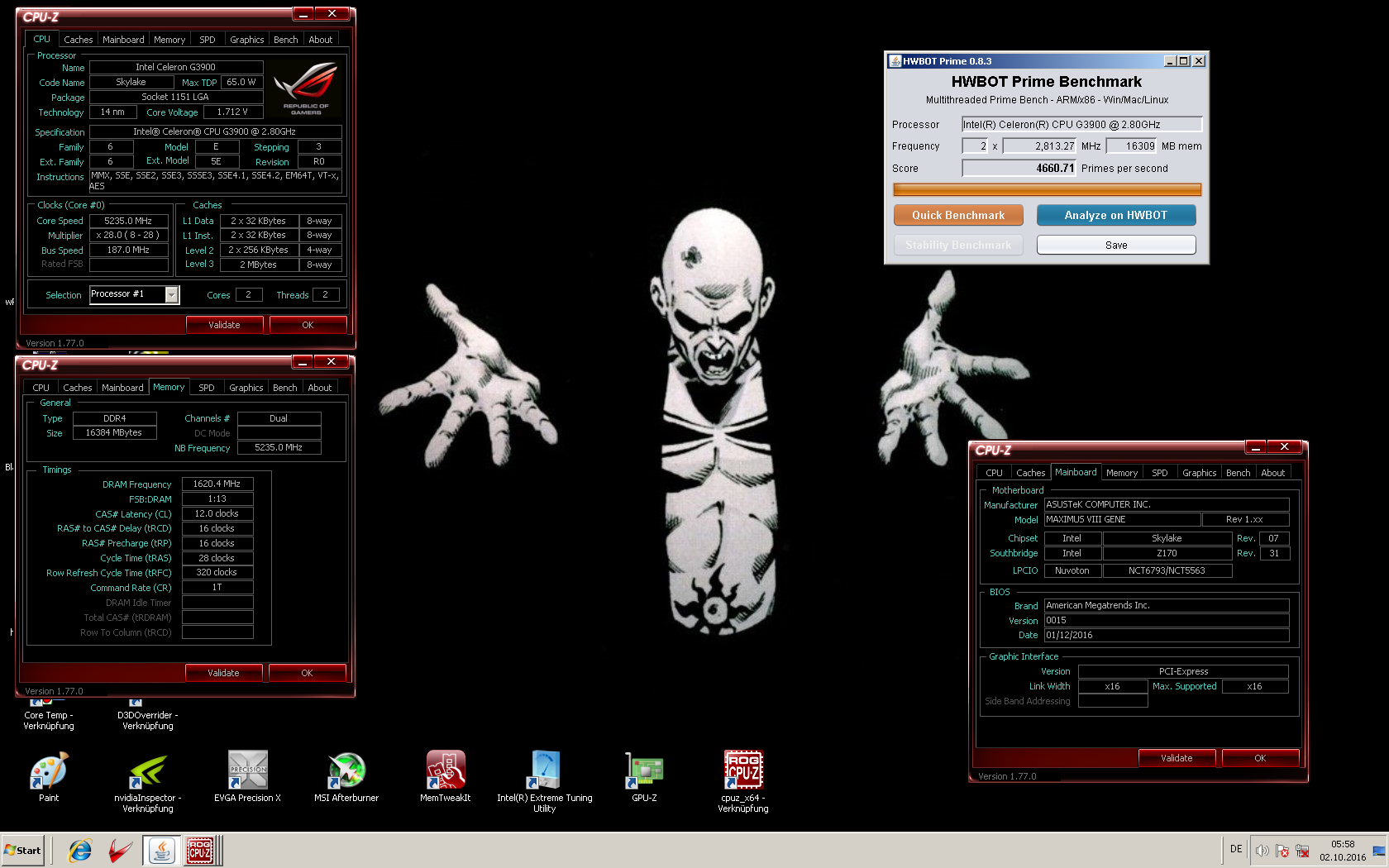Screen dimensions: 1389x868
Task: Open SPD tab in Memory CPU-Z window
Action: 207,388
